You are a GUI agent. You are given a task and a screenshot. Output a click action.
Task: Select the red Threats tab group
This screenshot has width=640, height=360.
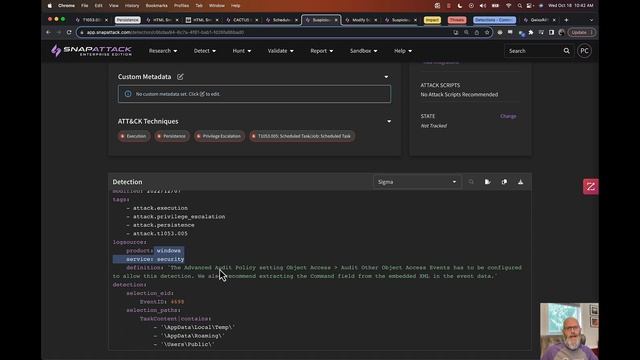click(x=457, y=20)
